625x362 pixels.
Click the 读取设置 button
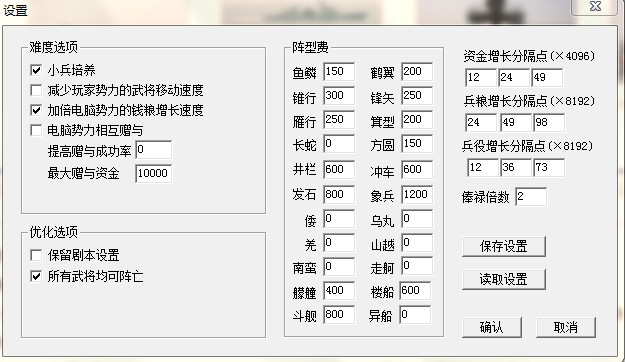(503, 279)
